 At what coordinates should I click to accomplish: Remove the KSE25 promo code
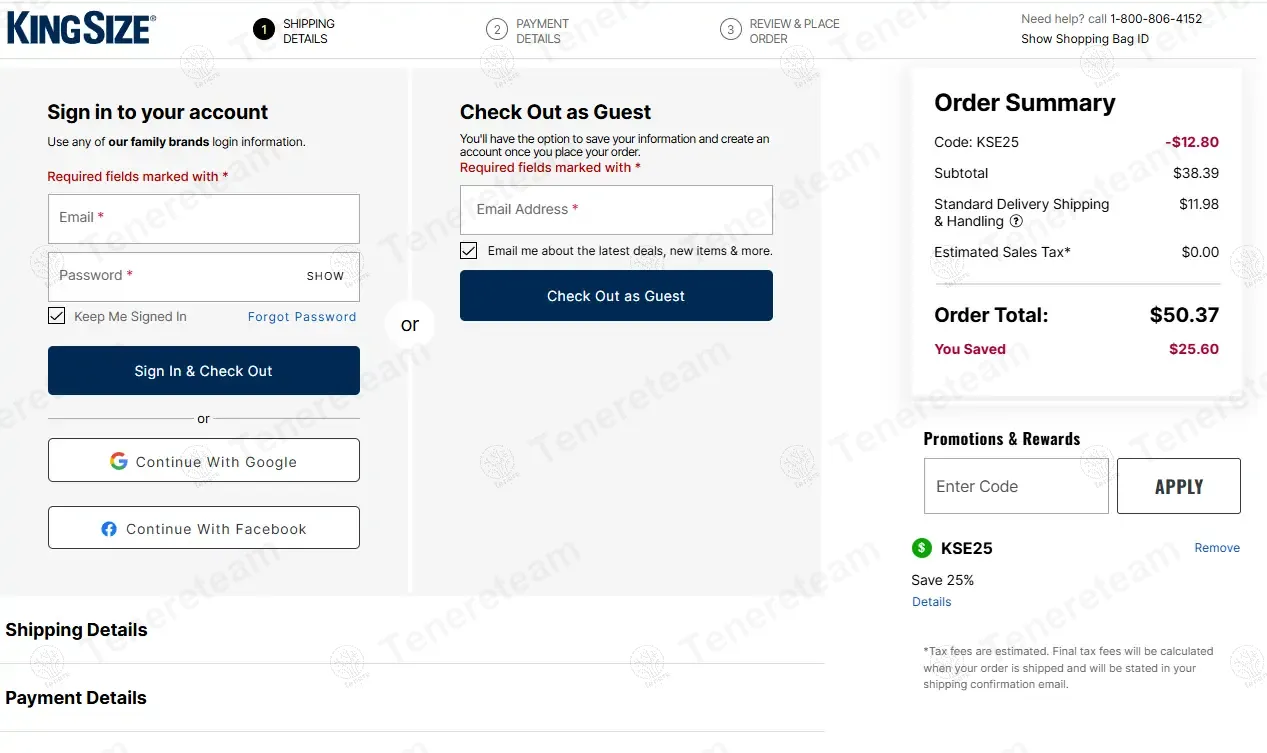(x=1217, y=548)
